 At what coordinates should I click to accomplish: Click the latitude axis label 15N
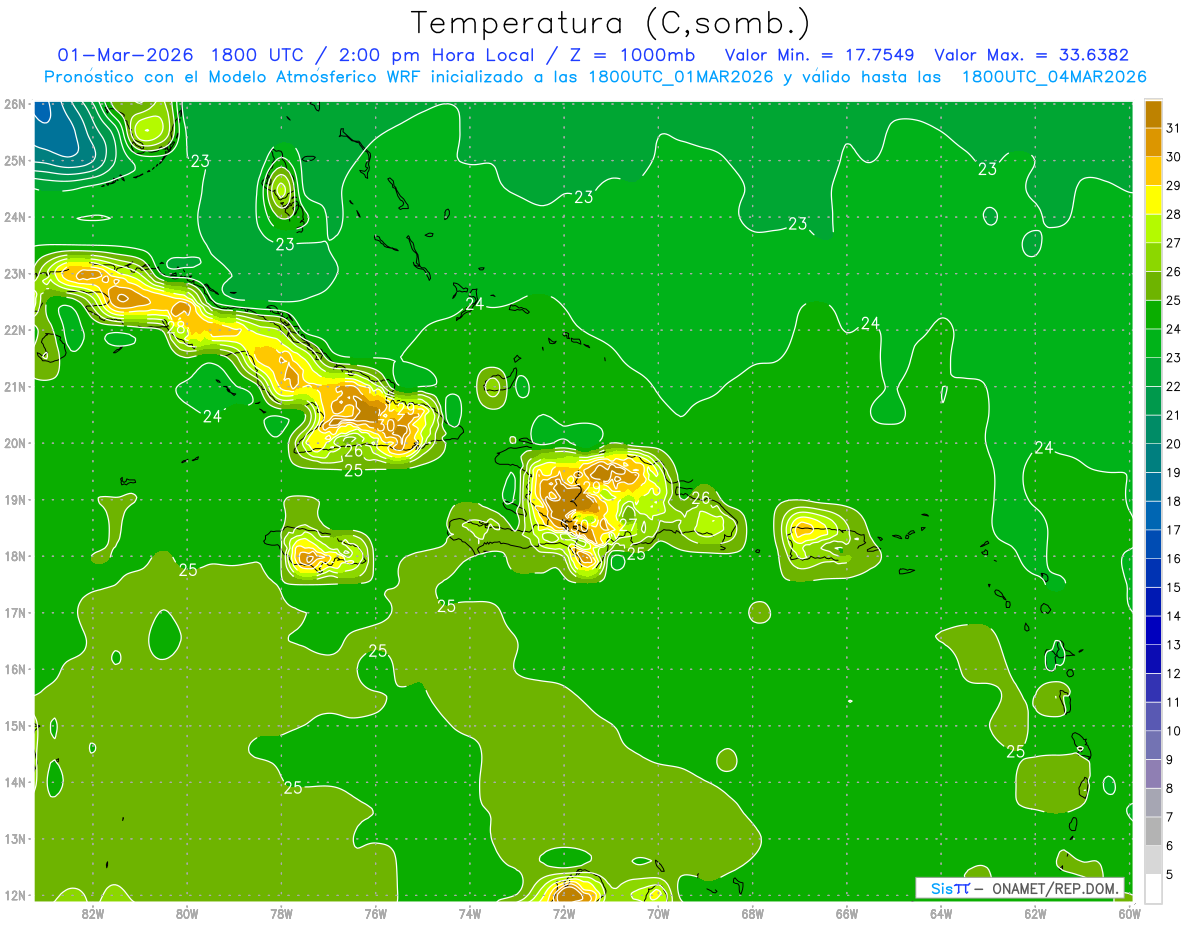[x=15, y=726]
